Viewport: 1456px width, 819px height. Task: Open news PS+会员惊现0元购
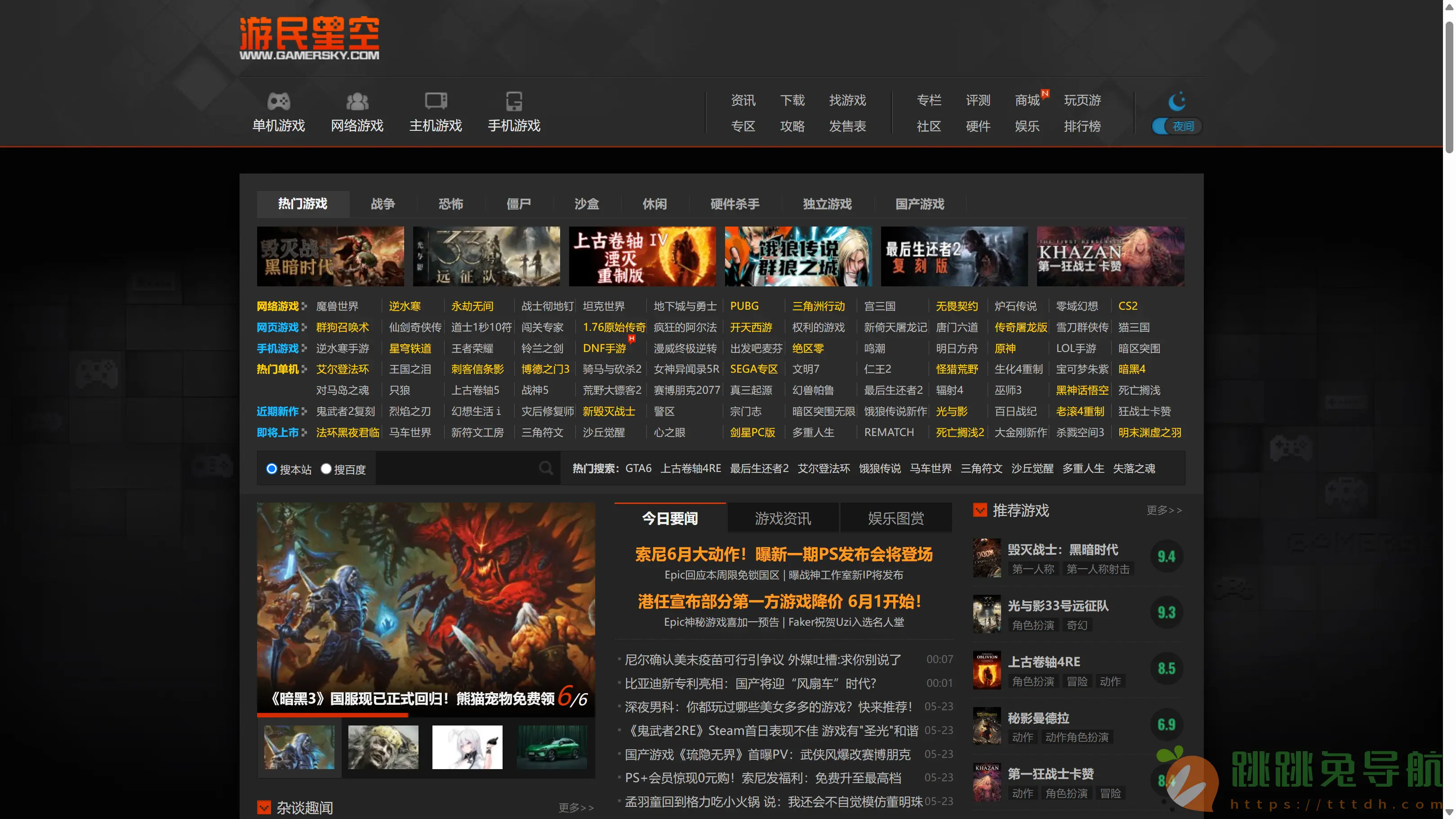[762, 778]
